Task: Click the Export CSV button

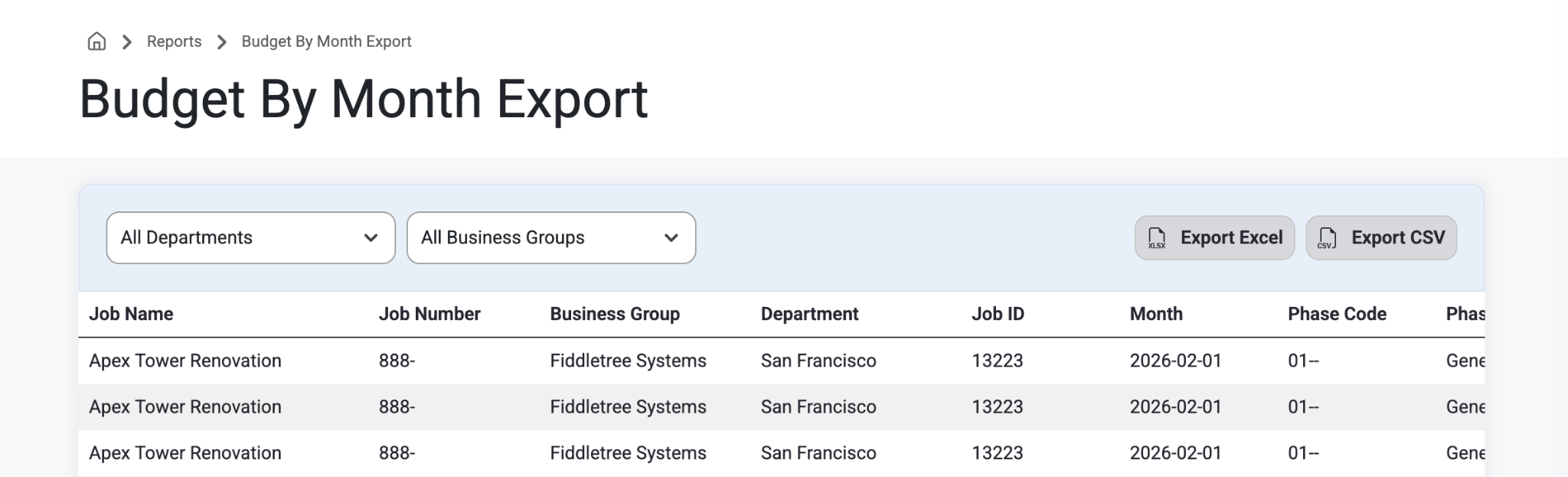Action: coord(1381,238)
